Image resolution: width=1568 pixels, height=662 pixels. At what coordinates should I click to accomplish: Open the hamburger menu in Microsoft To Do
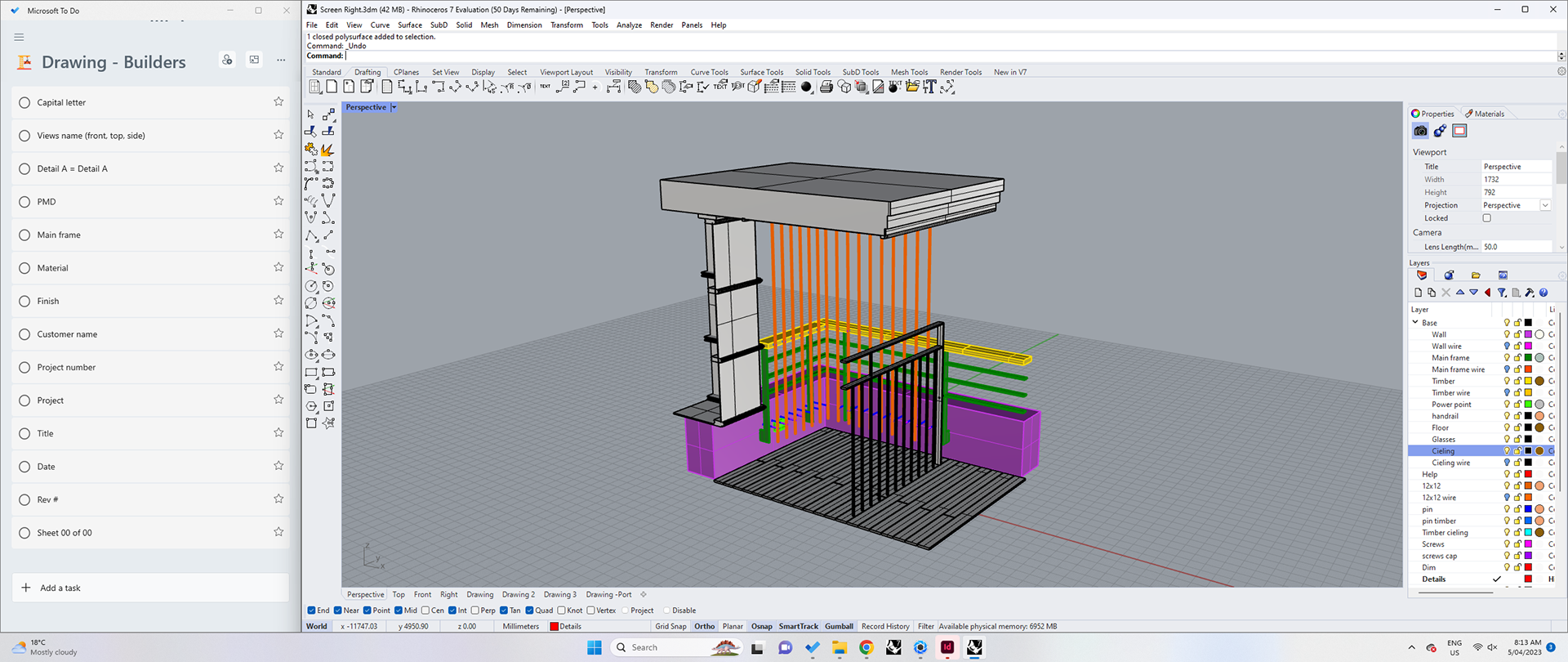click(19, 37)
